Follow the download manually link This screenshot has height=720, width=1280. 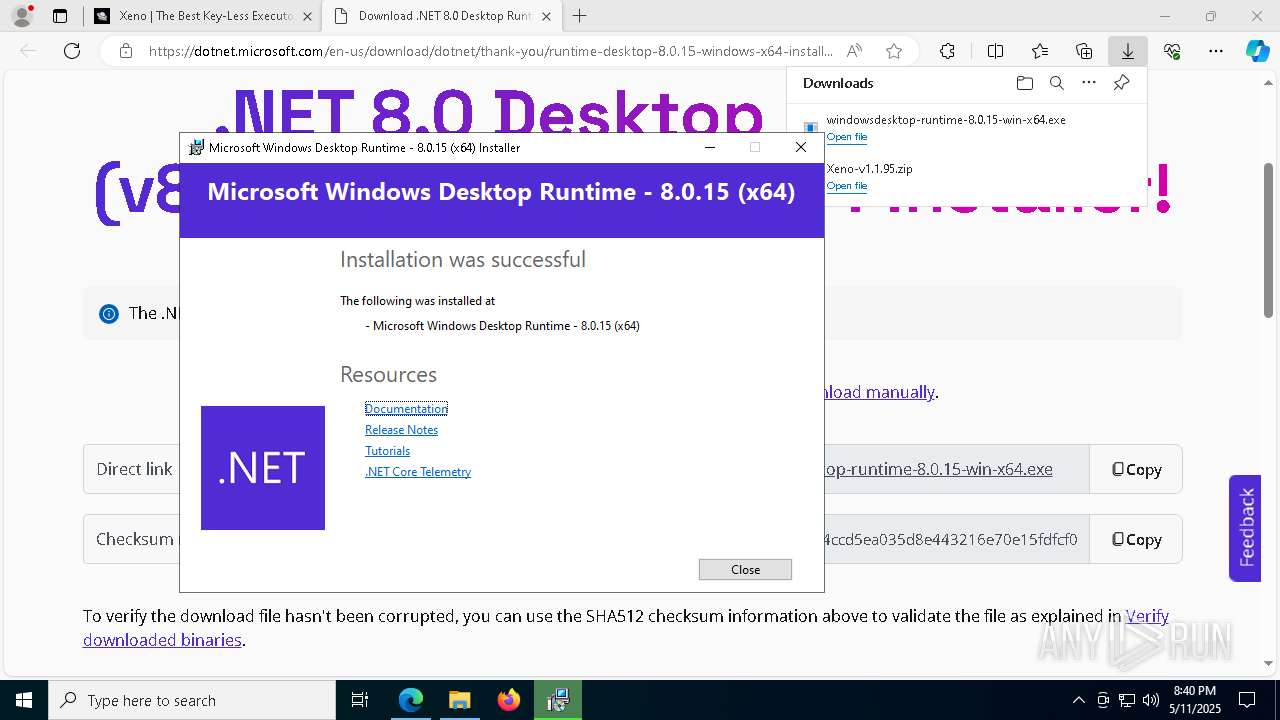[880, 392]
